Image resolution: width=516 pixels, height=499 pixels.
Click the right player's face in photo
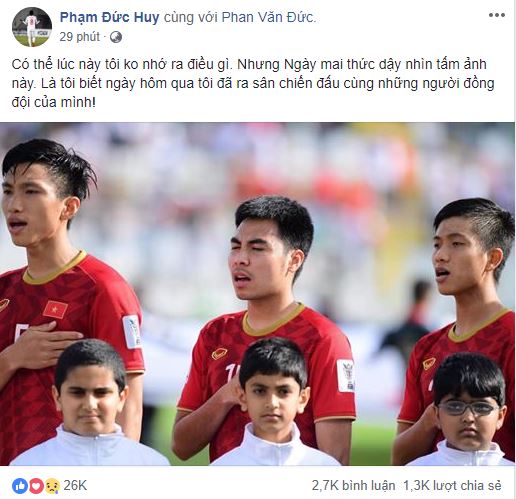(460, 257)
